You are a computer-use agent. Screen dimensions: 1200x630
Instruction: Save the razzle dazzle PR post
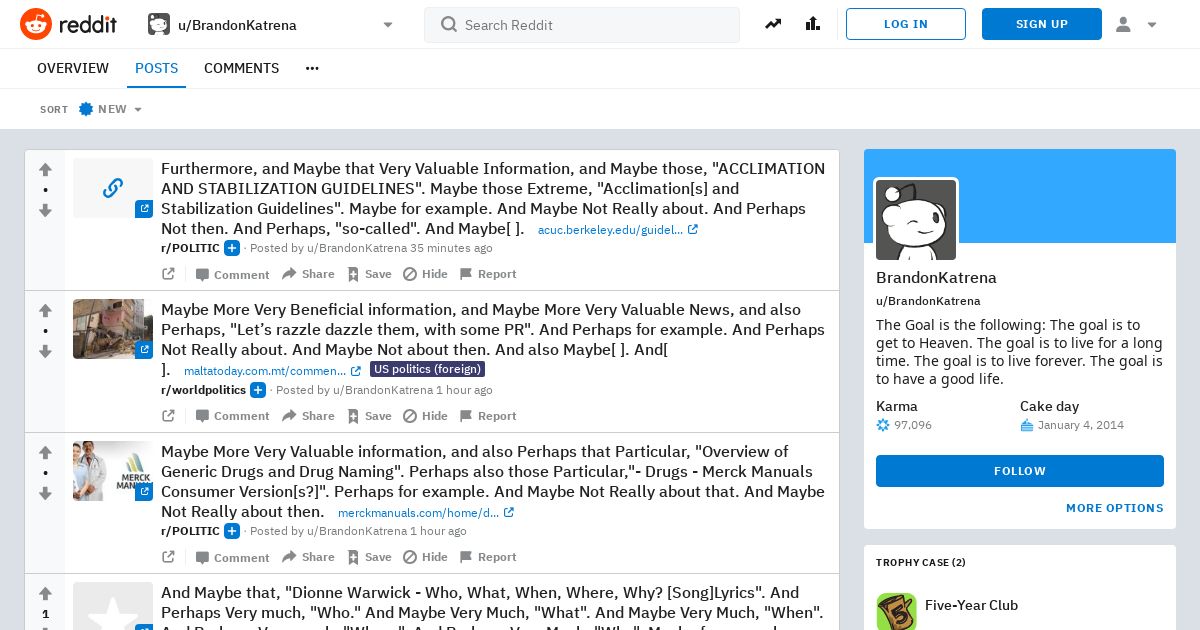pyautogui.click(x=369, y=416)
